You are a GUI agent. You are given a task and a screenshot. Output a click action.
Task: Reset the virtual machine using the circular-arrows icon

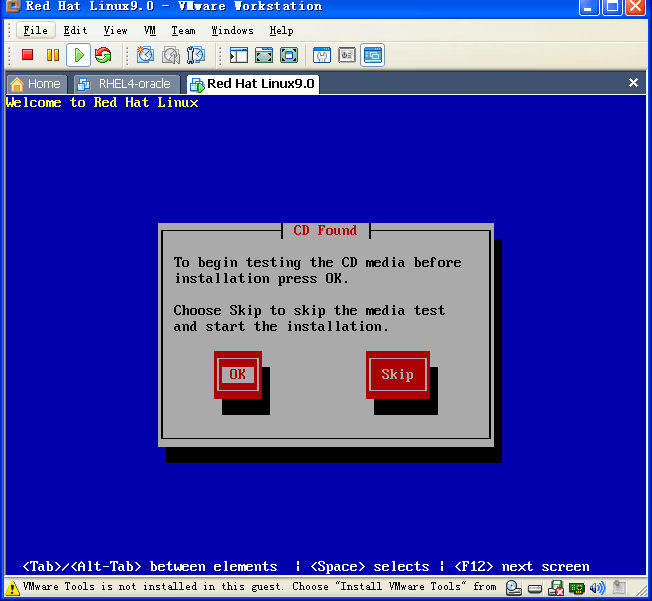(x=103, y=55)
